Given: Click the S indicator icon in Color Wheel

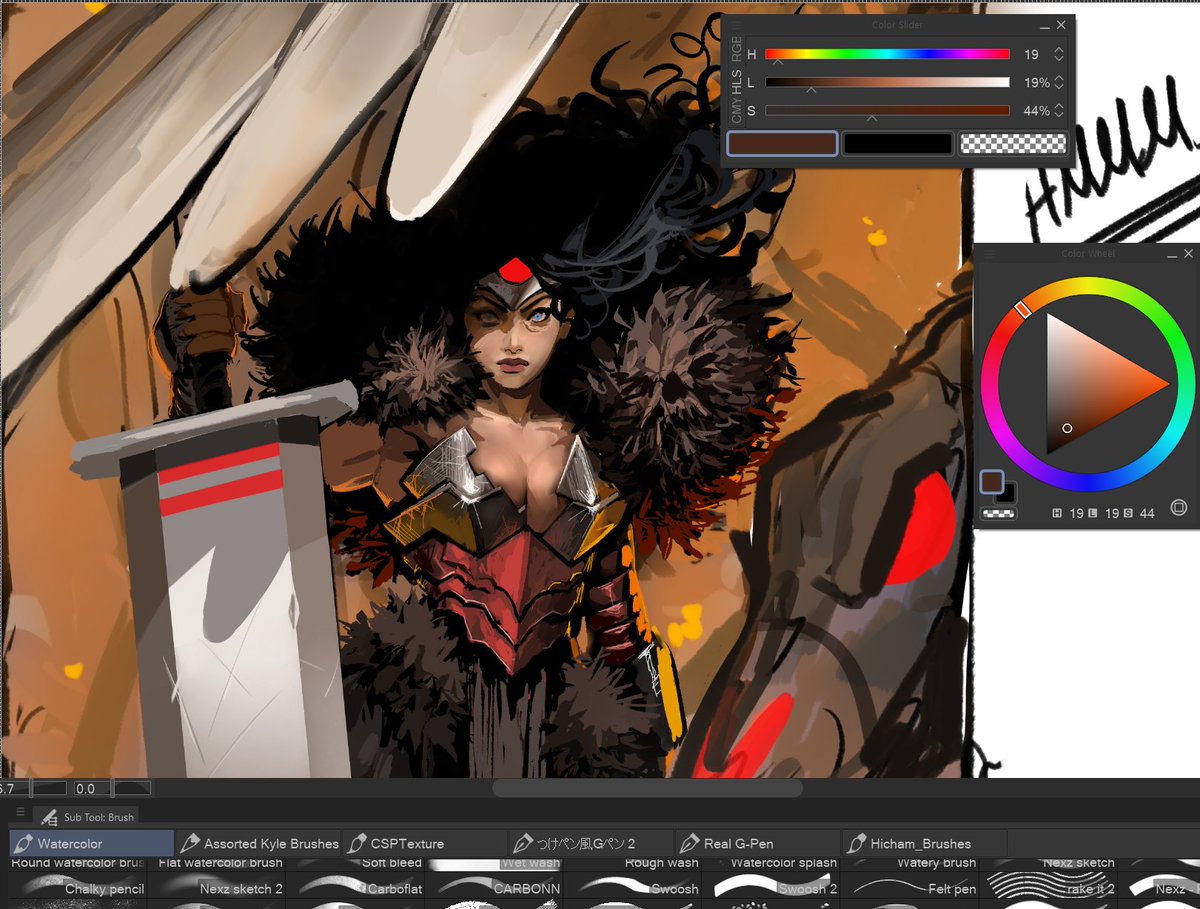Looking at the screenshot, I should (1128, 513).
